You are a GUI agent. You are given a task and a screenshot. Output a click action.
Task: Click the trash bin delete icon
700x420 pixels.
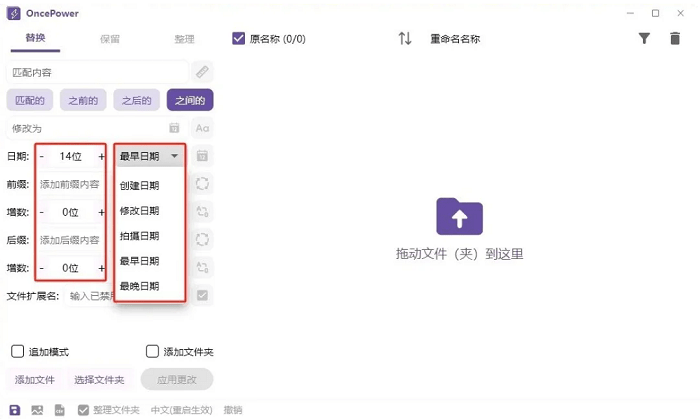[x=675, y=38]
